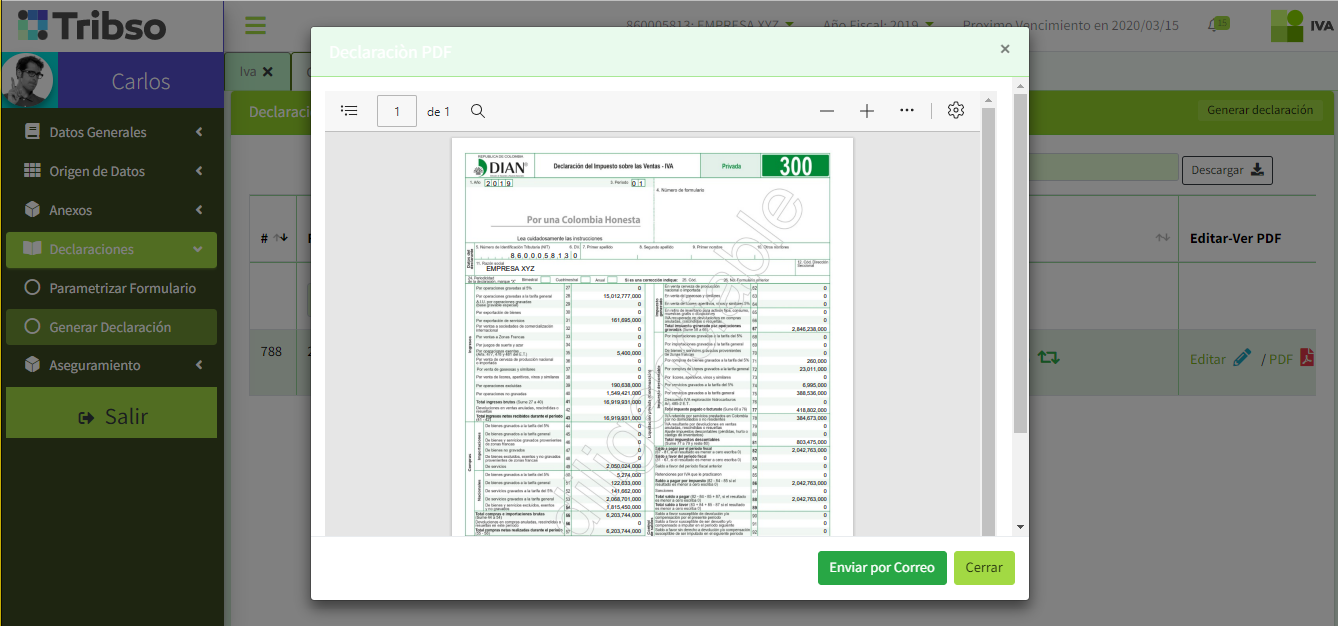
Task: Click the Tribso logo
Action: pyautogui.click(x=92, y=25)
